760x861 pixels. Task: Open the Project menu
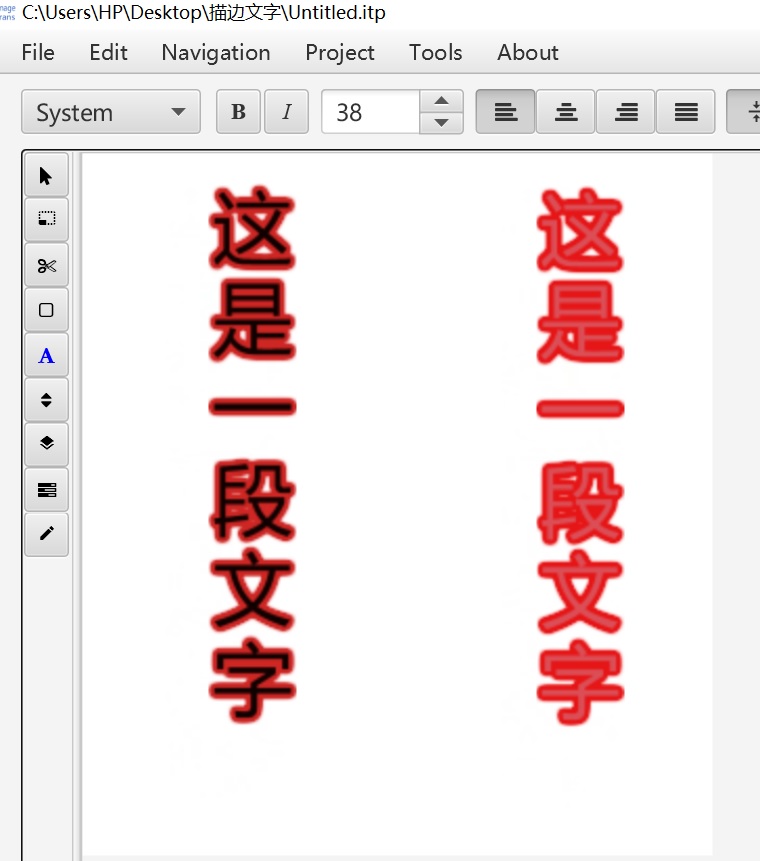(340, 52)
